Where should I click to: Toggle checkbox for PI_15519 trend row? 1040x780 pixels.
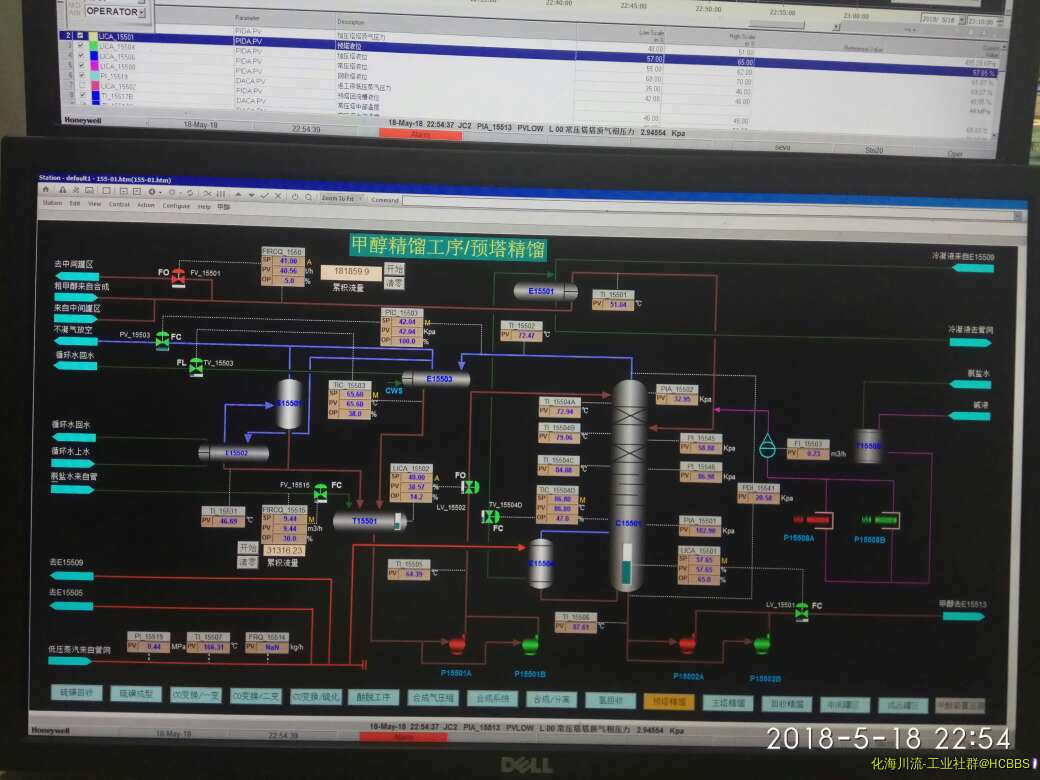tap(82, 77)
